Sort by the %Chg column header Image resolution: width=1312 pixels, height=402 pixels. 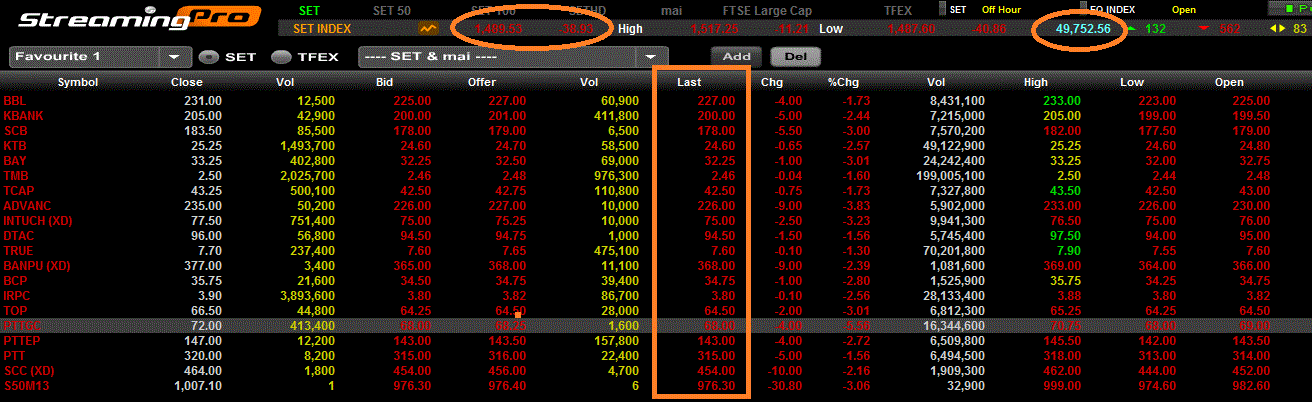[x=842, y=83]
